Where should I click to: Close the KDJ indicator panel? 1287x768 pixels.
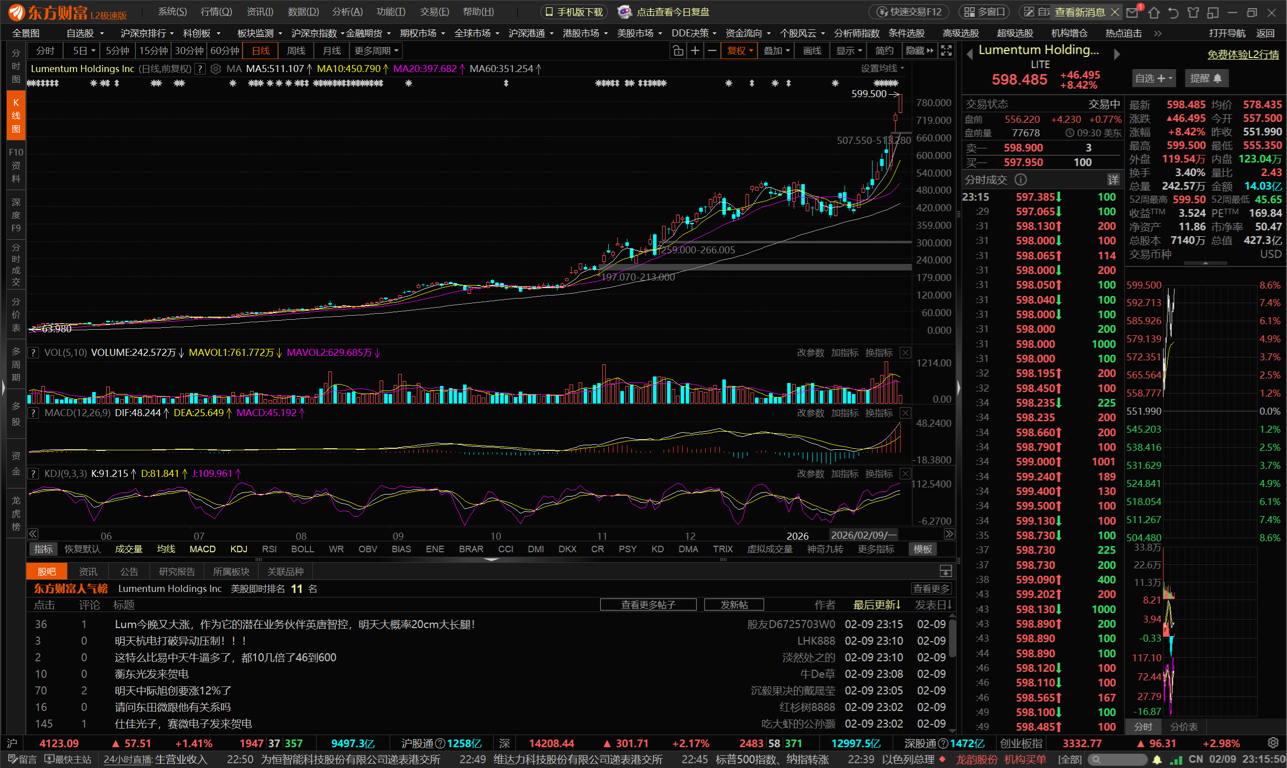[905, 474]
